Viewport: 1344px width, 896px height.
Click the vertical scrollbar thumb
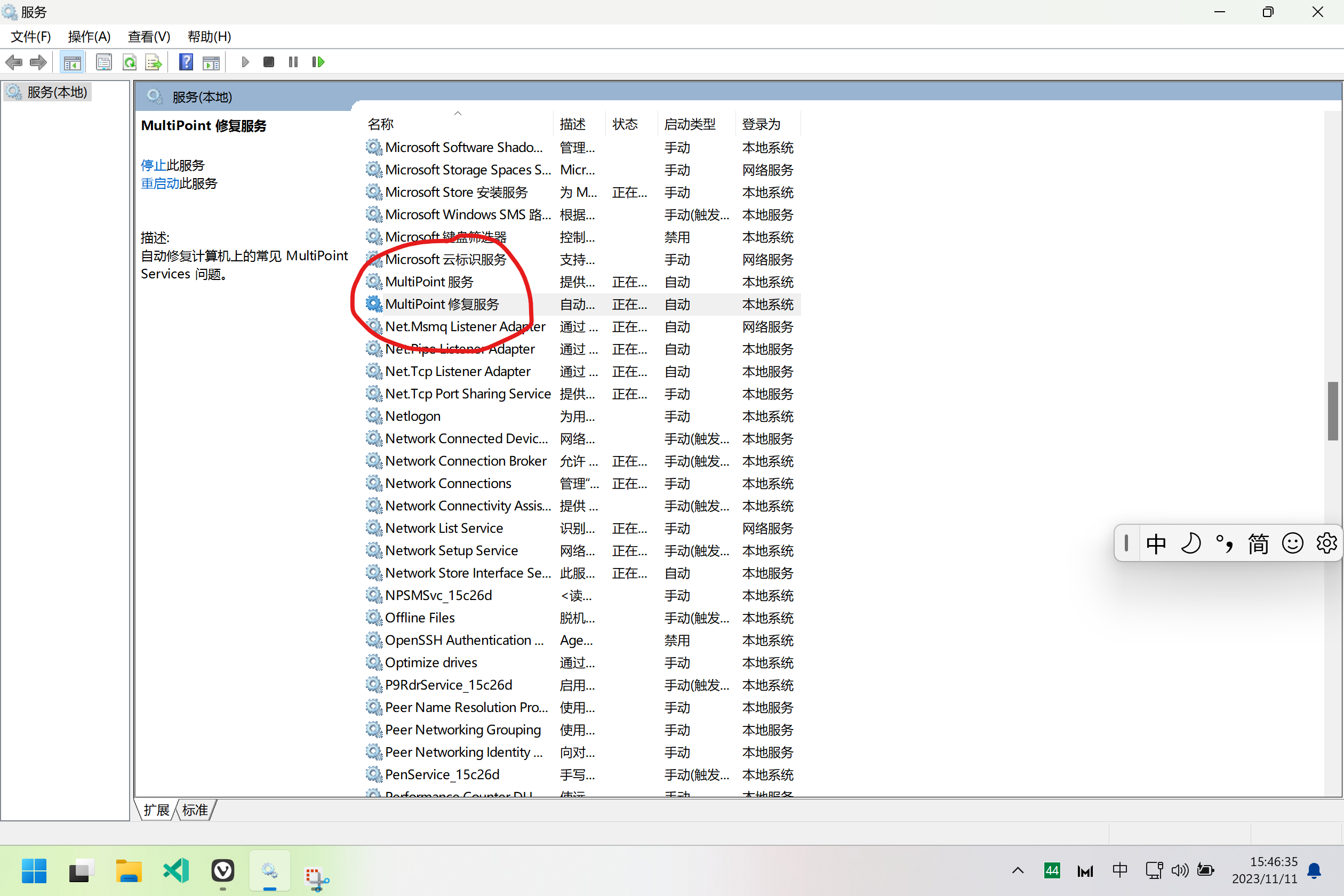[1333, 411]
